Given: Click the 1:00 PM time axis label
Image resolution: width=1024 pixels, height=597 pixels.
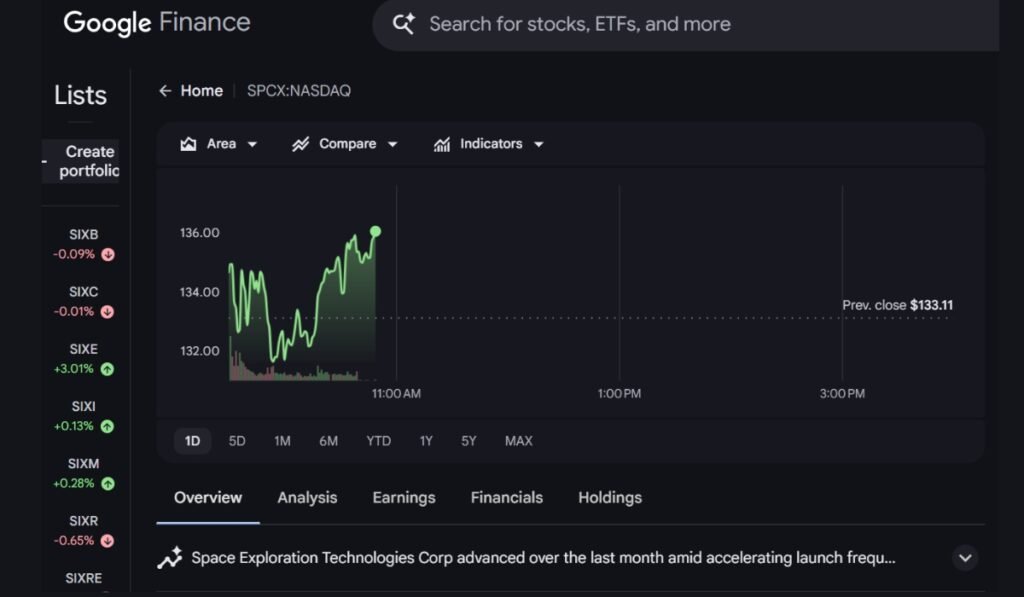Looking at the screenshot, I should coord(619,394).
